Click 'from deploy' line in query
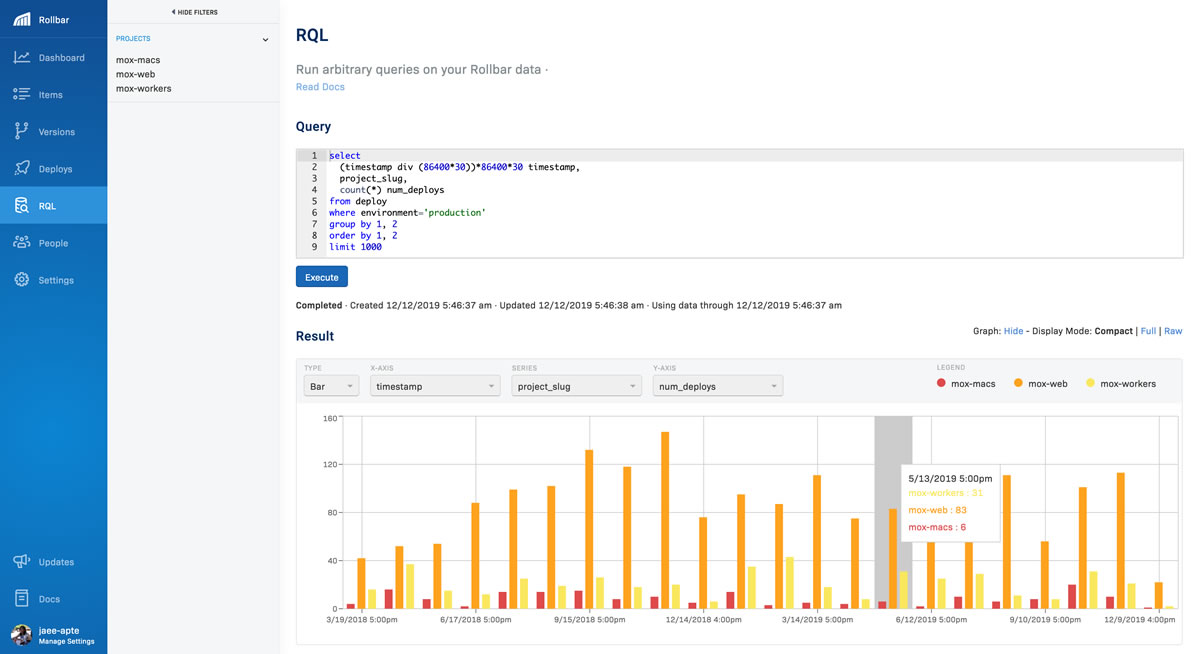Screen dimensions: 1200x654 coord(358,201)
